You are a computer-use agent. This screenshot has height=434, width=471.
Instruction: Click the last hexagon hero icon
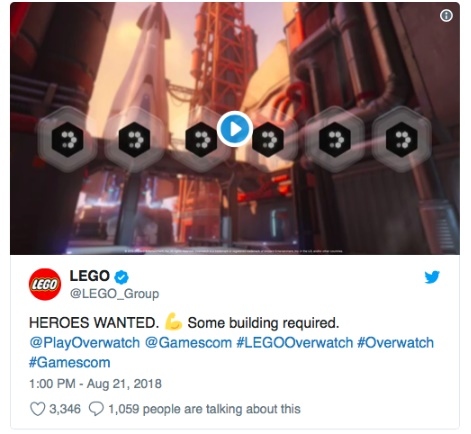click(402, 139)
